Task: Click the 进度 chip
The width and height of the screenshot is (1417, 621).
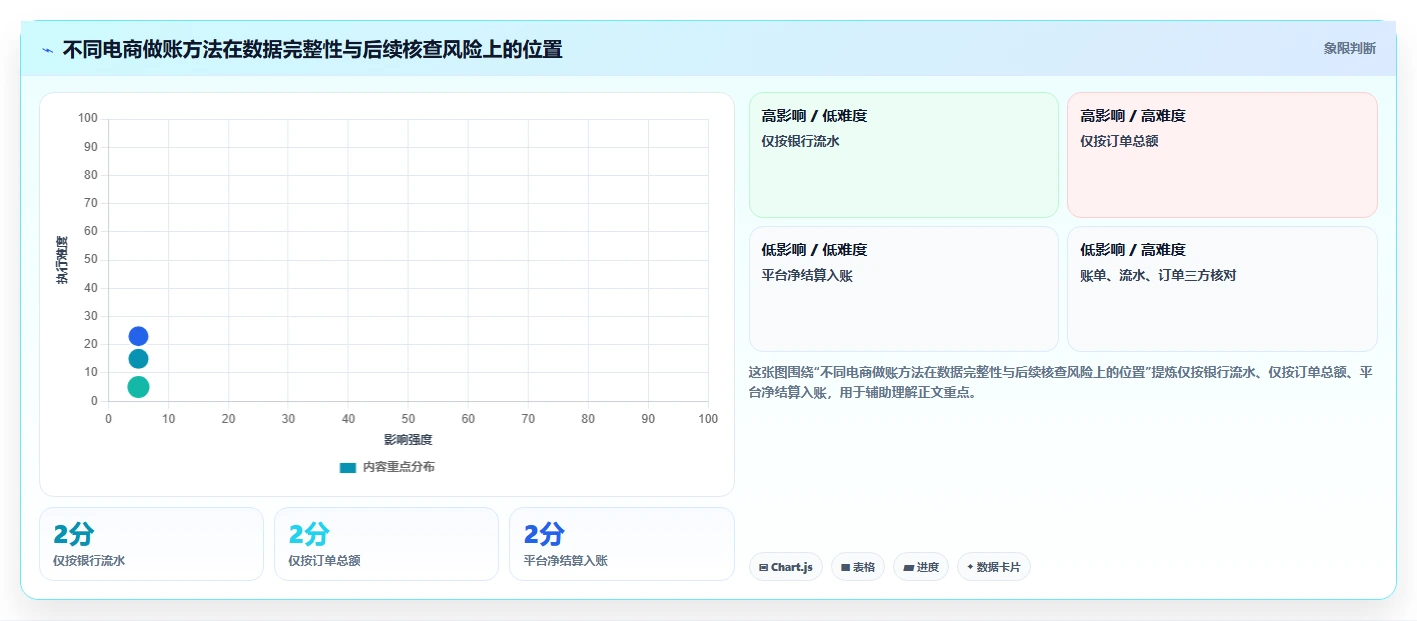Action: pos(921,567)
